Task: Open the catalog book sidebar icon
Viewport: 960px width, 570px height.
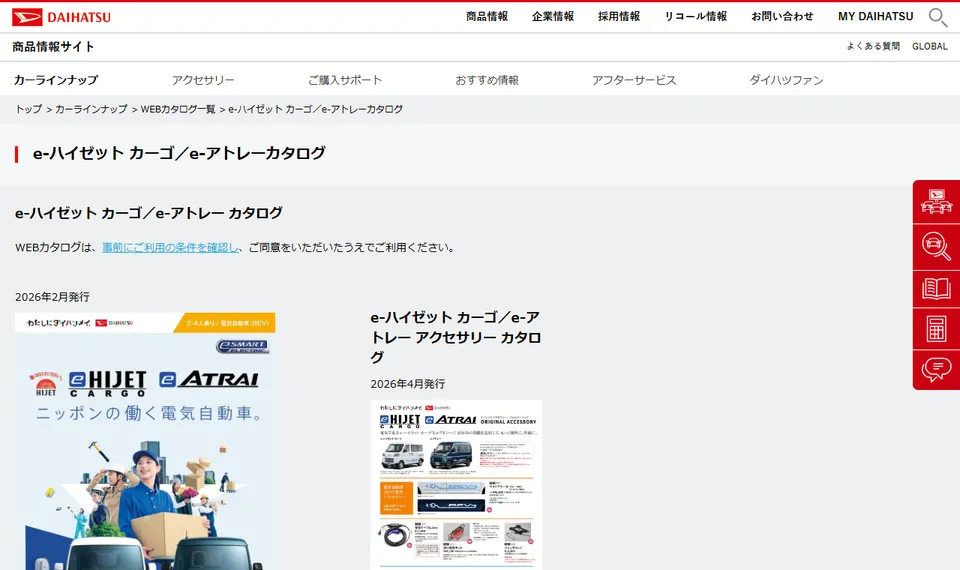Action: pos(936,288)
